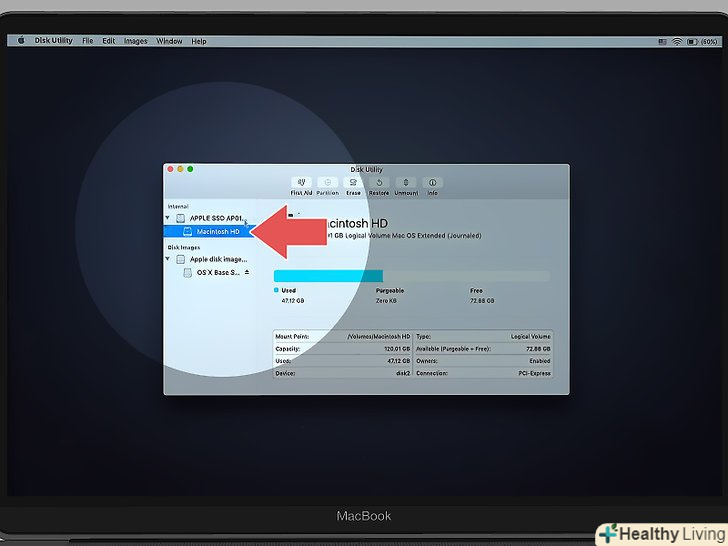Click the APPLE SSD drive icon
728x546 pixels.
point(181,218)
